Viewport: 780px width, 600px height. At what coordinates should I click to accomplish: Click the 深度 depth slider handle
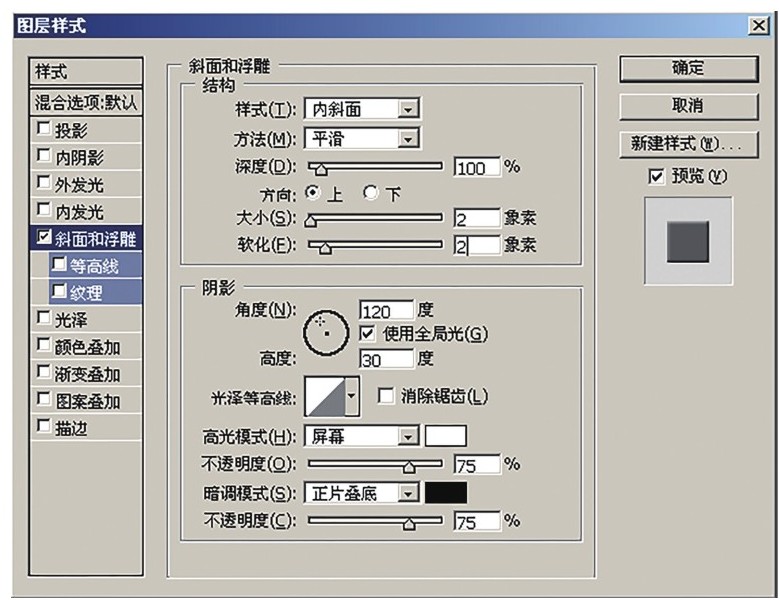point(321,170)
